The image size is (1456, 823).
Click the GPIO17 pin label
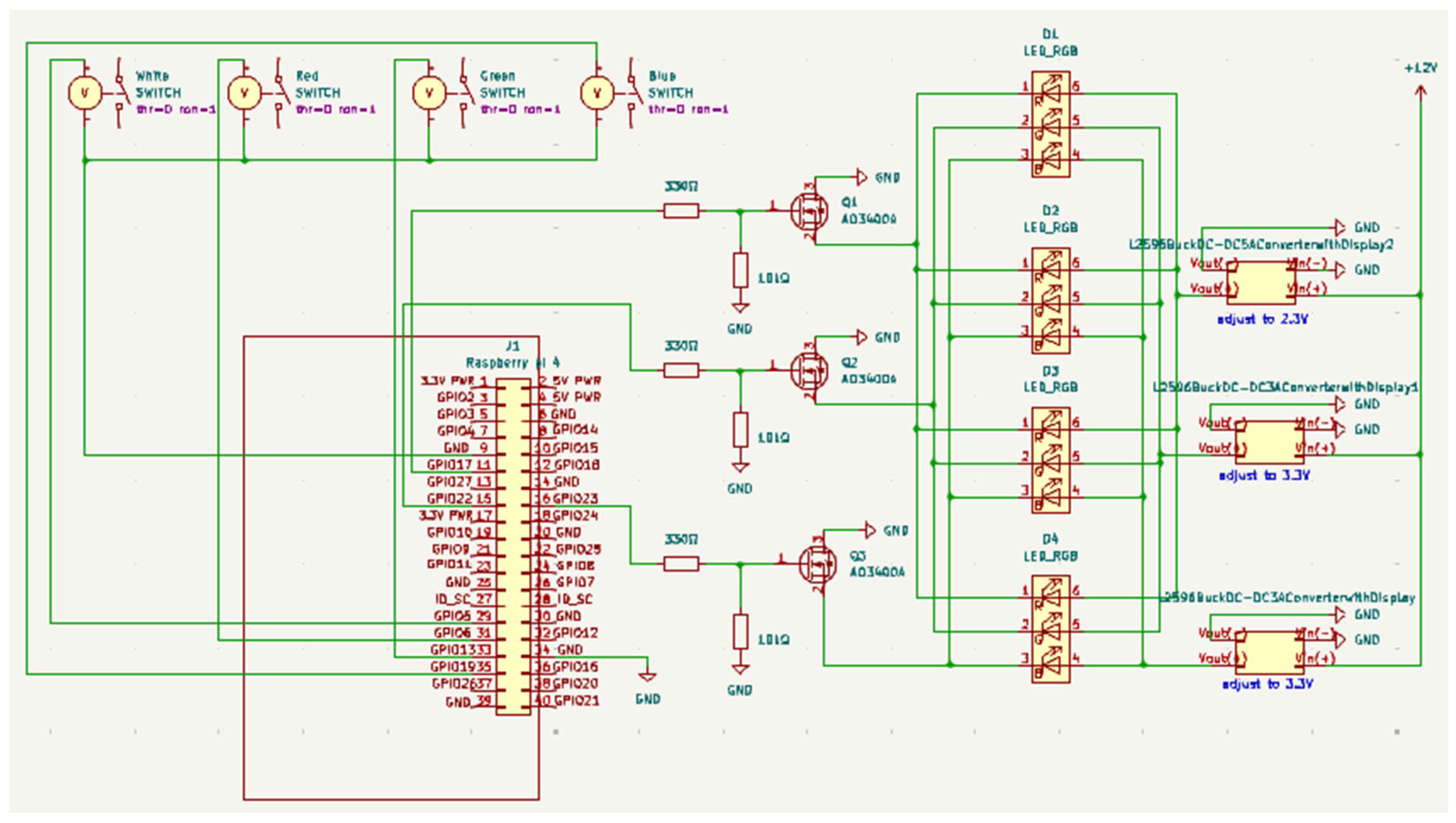450,465
